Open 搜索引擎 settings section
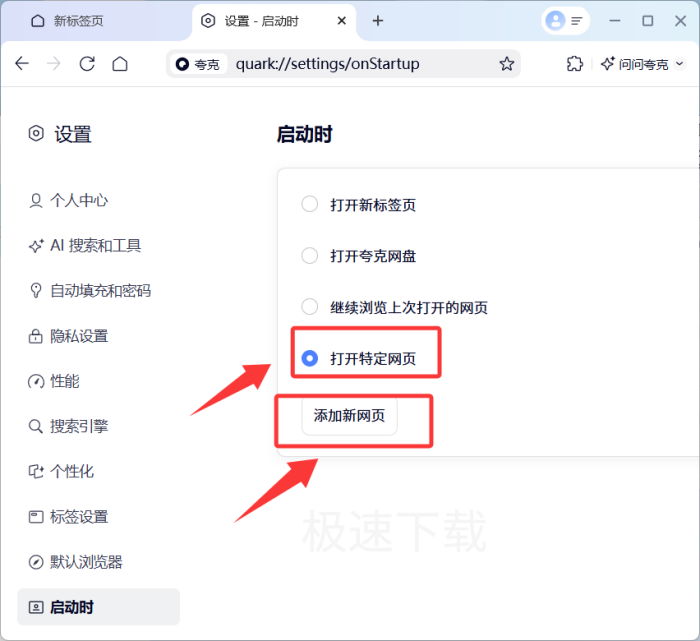Image resolution: width=700 pixels, height=641 pixels. pos(78,426)
